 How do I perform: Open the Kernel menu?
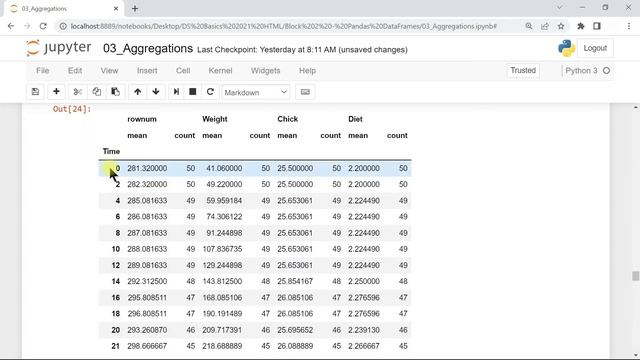coord(220,71)
